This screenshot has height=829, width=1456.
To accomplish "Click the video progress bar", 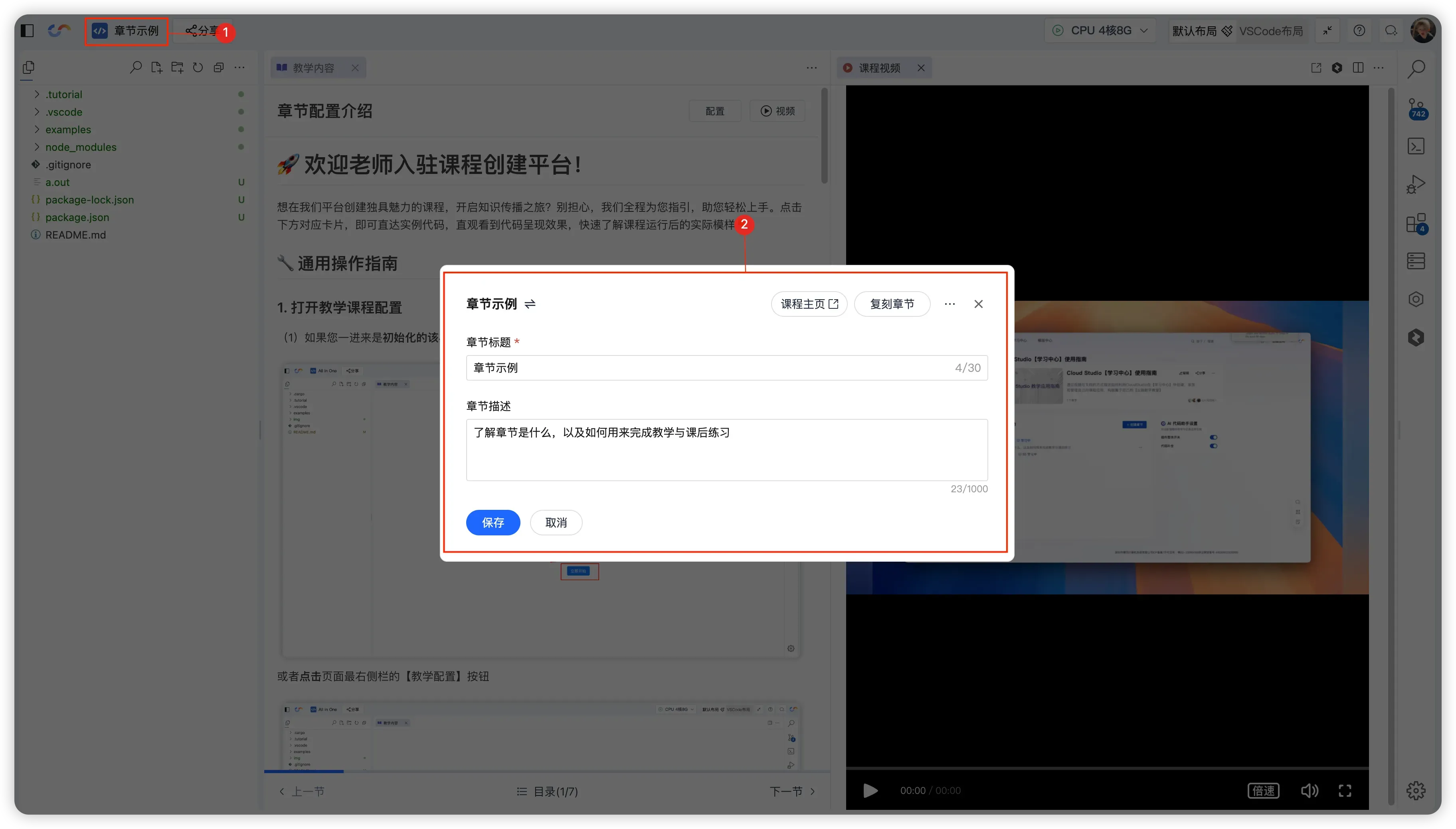I will click(x=1107, y=768).
